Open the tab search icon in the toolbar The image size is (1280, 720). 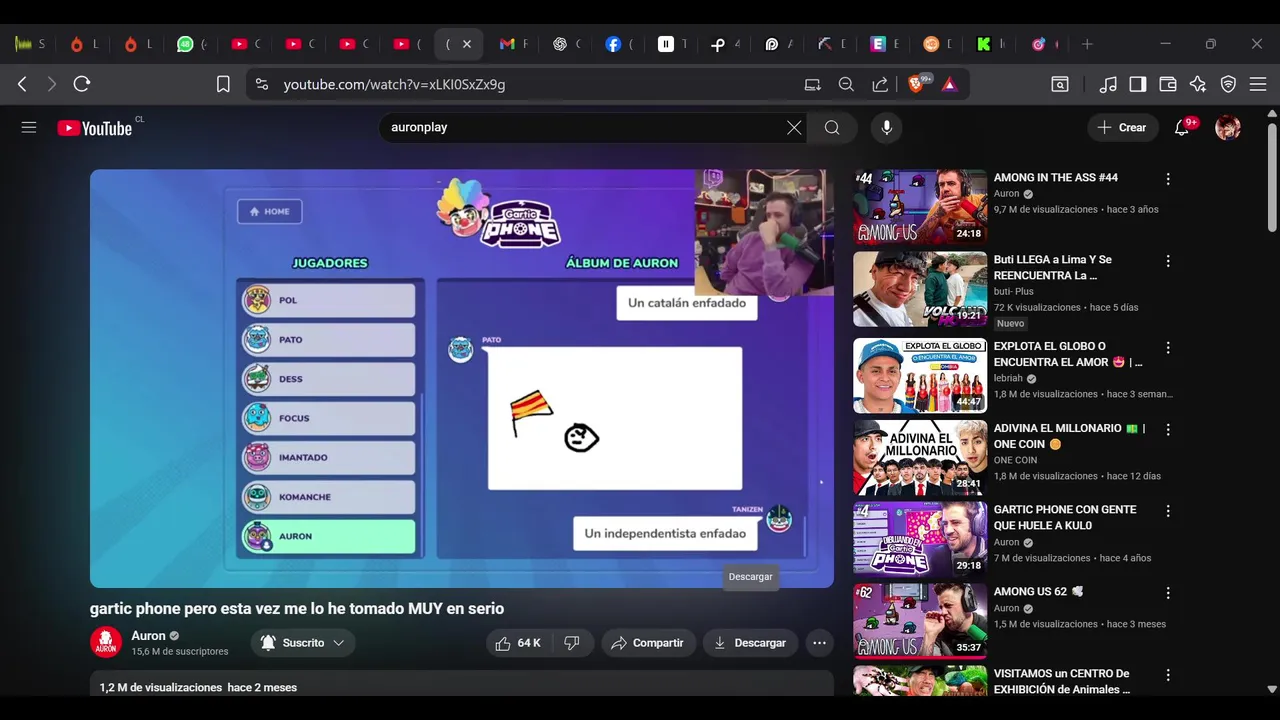pyautogui.click(x=1060, y=84)
